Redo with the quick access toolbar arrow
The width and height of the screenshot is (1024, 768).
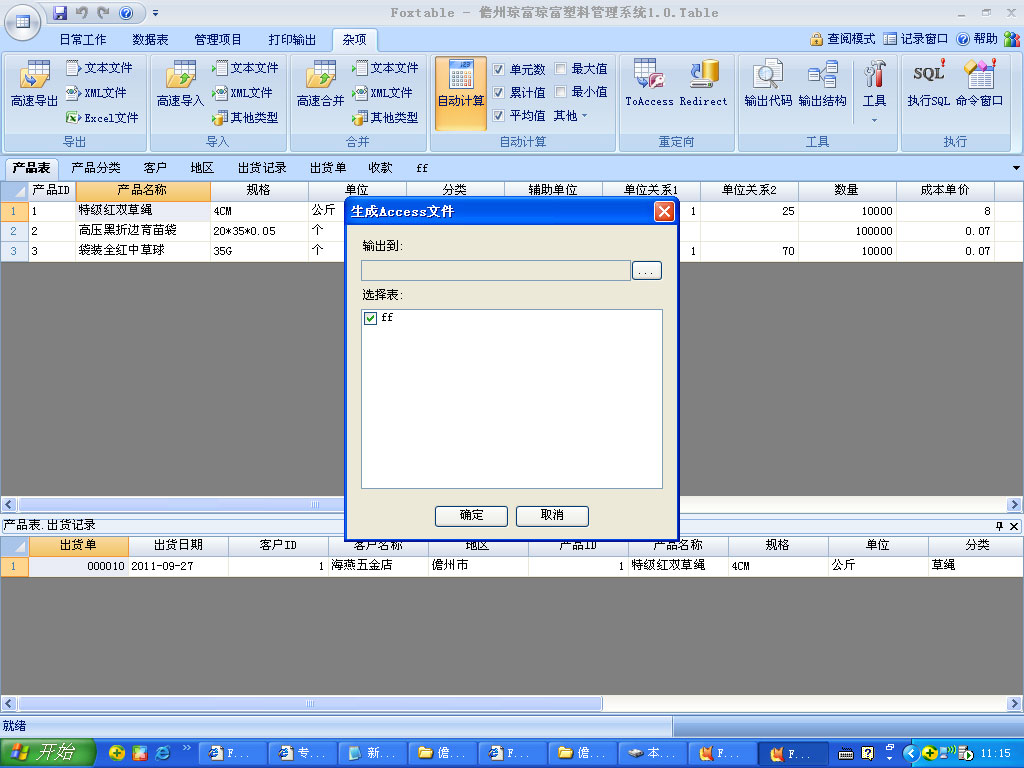point(103,12)
